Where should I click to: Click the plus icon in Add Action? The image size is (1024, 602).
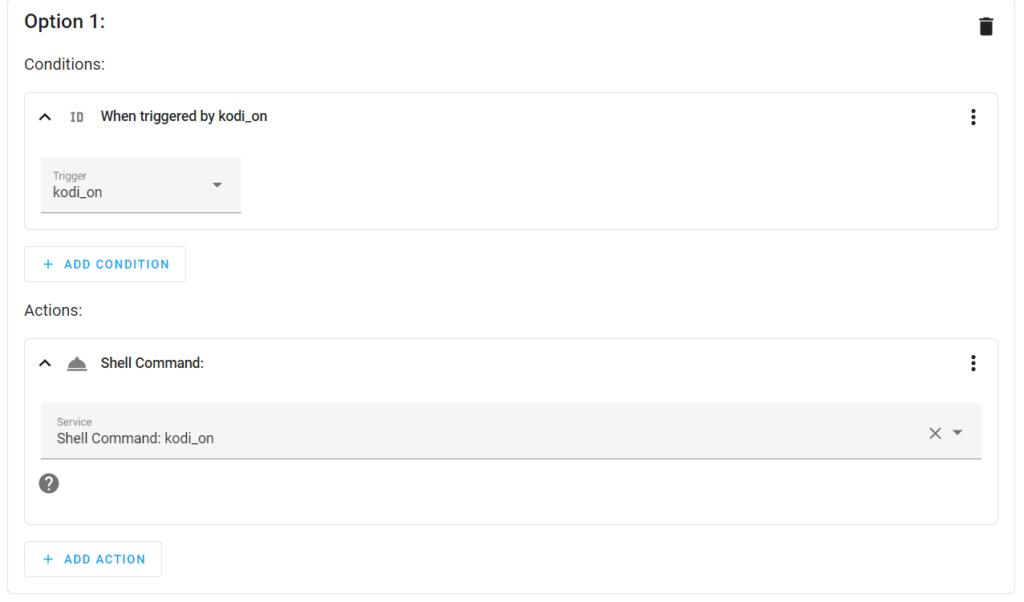48,560
